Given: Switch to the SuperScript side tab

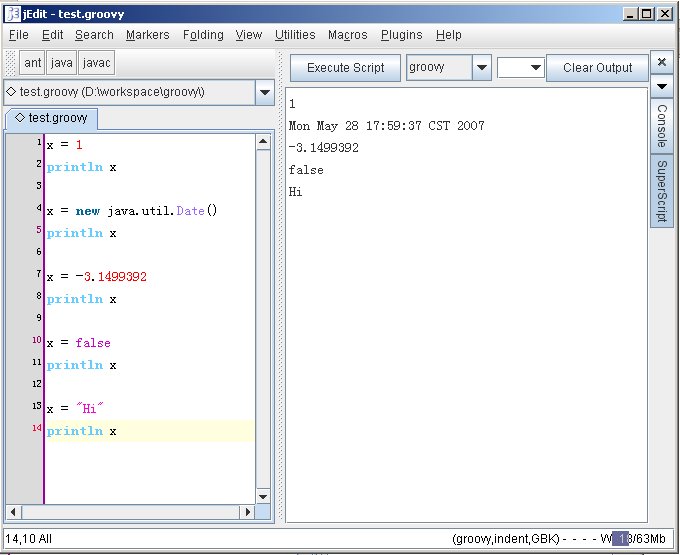Looking at the screenshot, I should tap(662, 191).
